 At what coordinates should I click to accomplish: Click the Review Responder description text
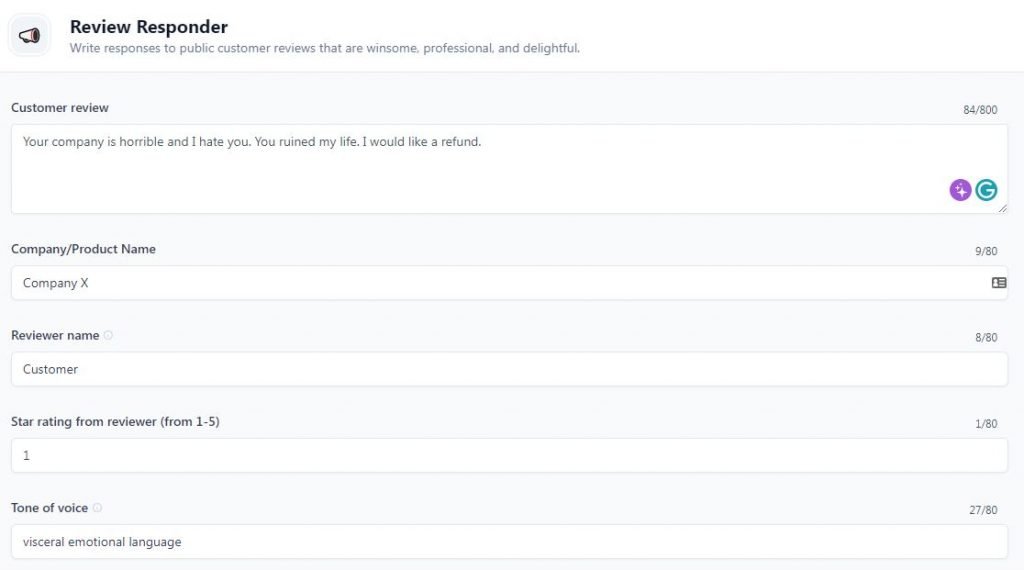(325, 48)
